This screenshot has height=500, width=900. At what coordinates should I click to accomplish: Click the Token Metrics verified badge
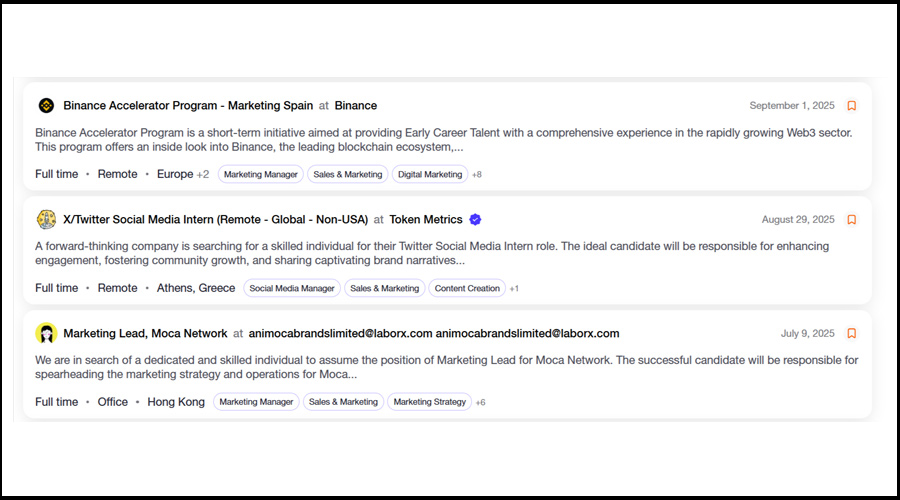point(476,219)
